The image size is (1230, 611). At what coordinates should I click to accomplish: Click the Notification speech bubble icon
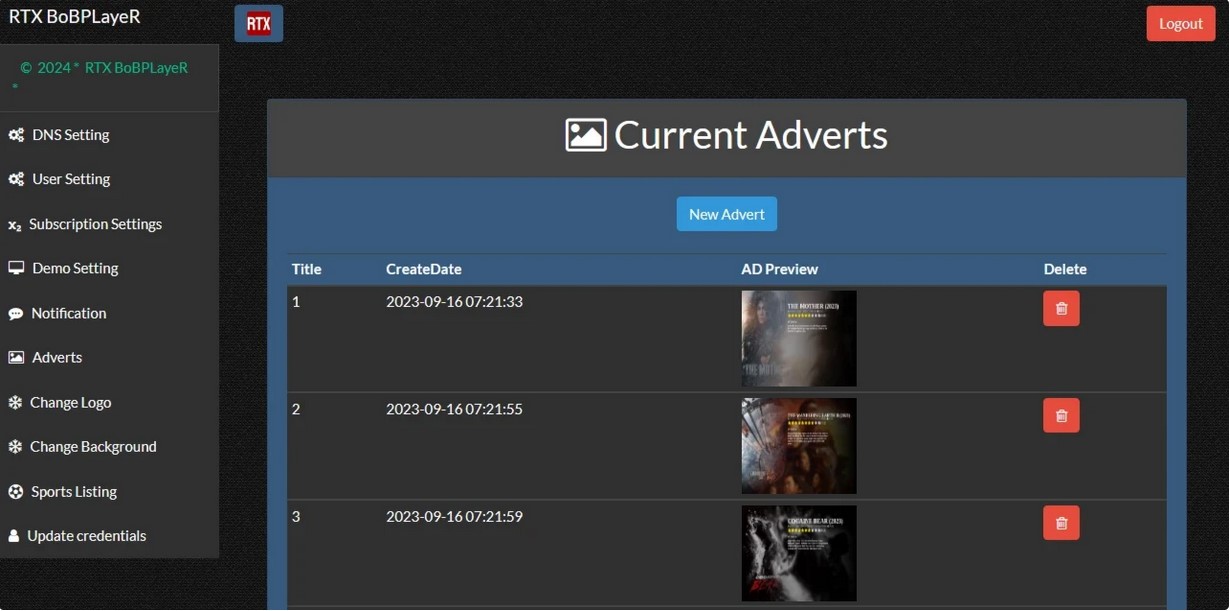(x=16, y=314)
